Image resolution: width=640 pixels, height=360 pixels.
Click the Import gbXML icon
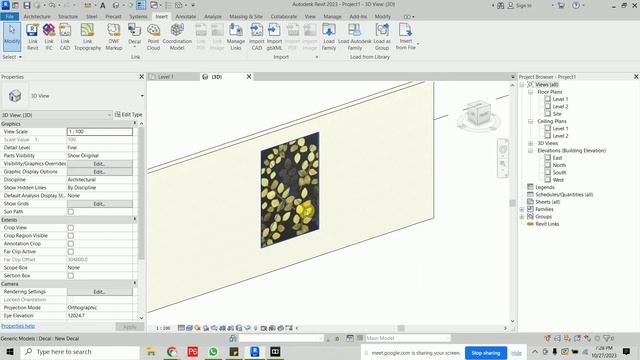(x=274, y=37)
